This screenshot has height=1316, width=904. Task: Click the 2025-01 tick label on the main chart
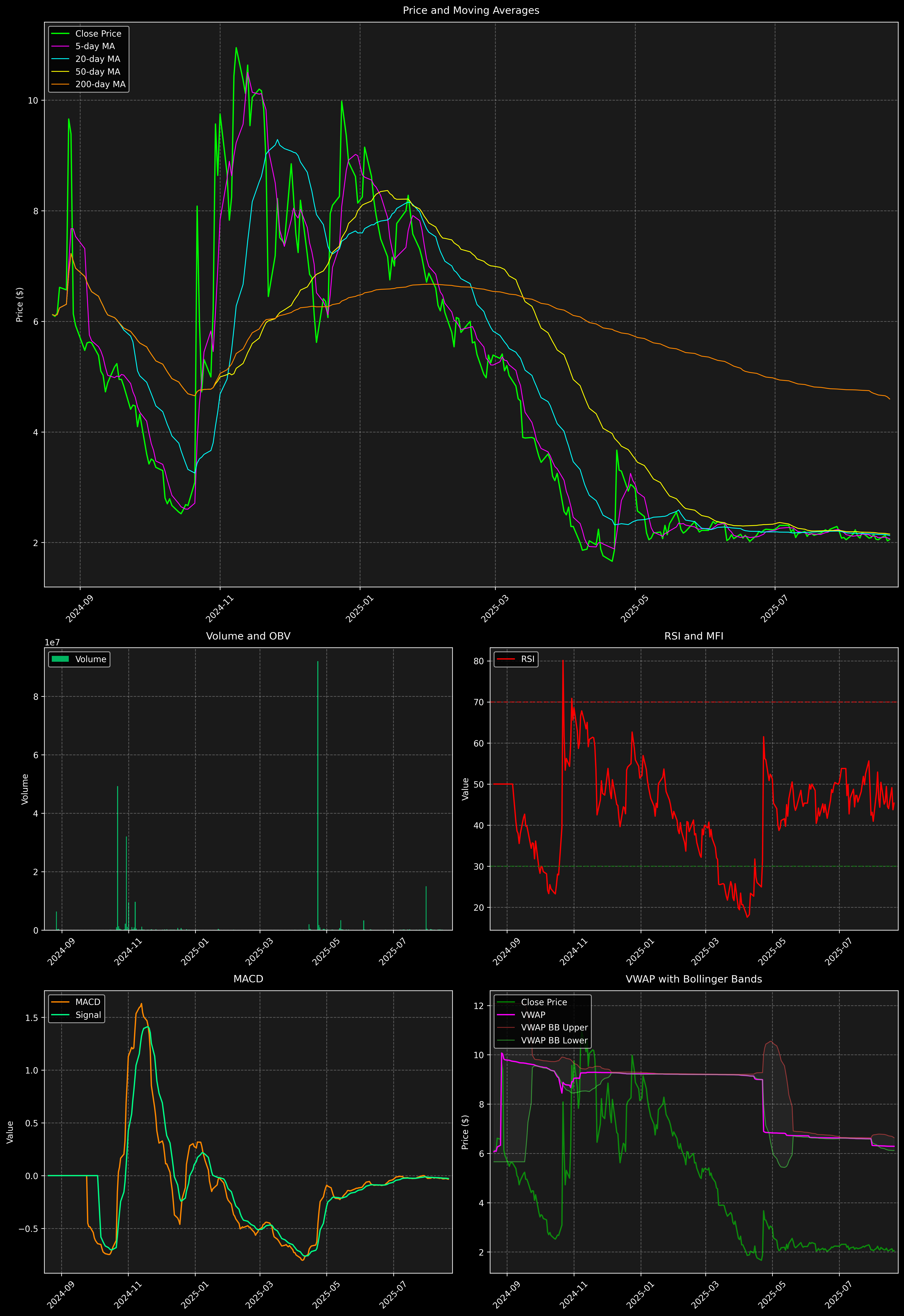click(359, 609)
